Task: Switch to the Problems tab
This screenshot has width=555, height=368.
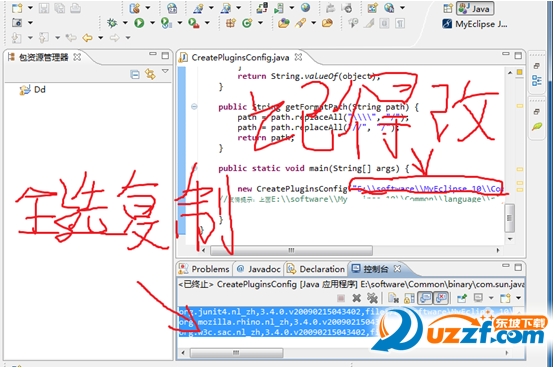Action: coord(205,269)
